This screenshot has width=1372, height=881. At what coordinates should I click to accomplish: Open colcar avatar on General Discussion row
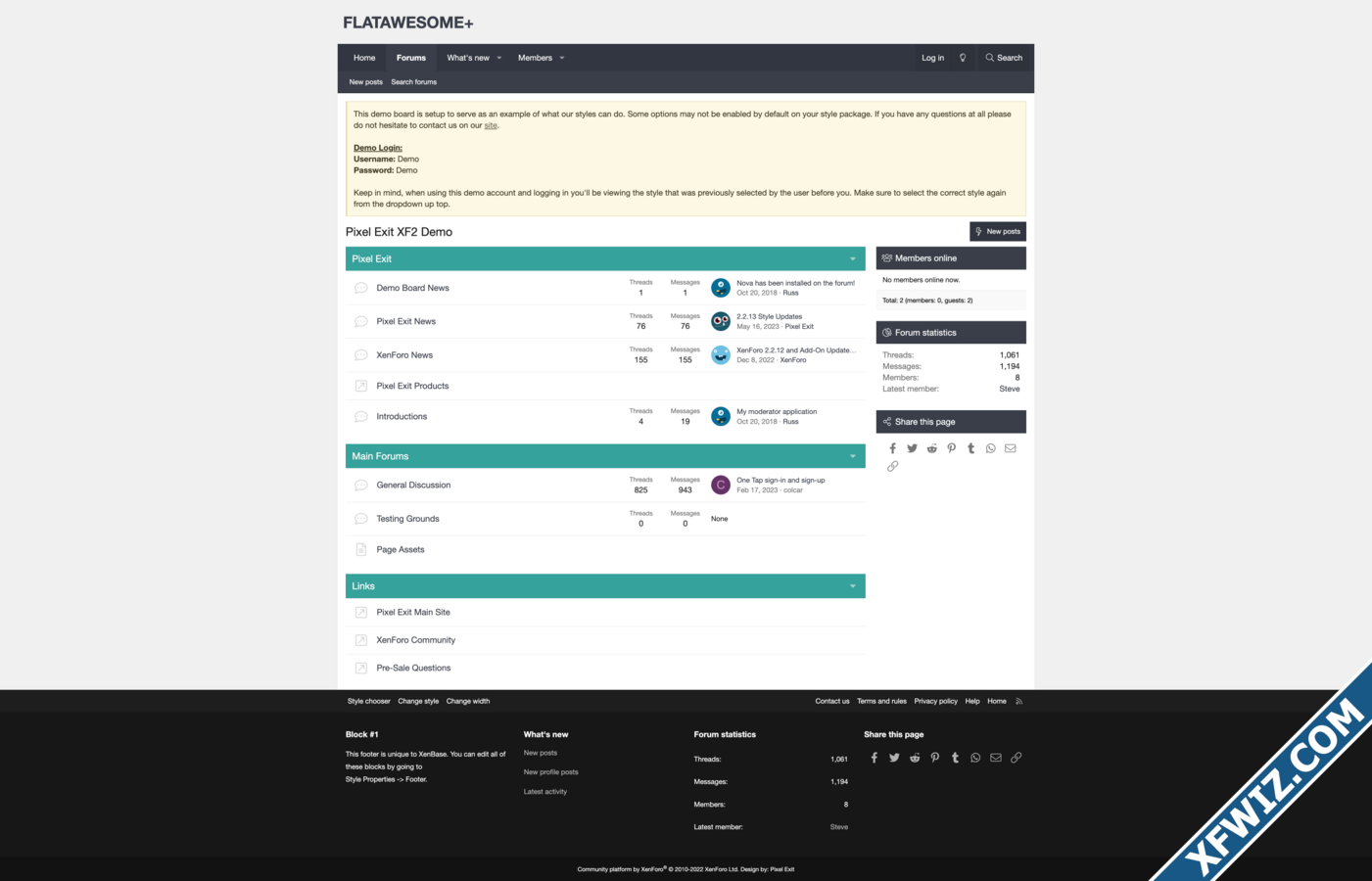click(721, 485)
